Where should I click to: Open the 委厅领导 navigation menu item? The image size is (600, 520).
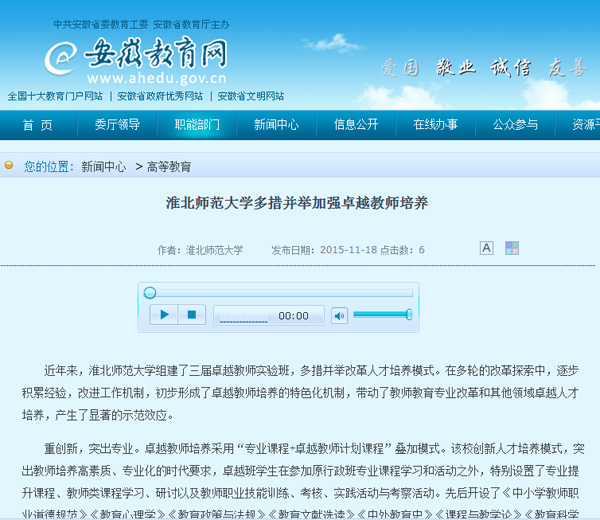point(117,125)
